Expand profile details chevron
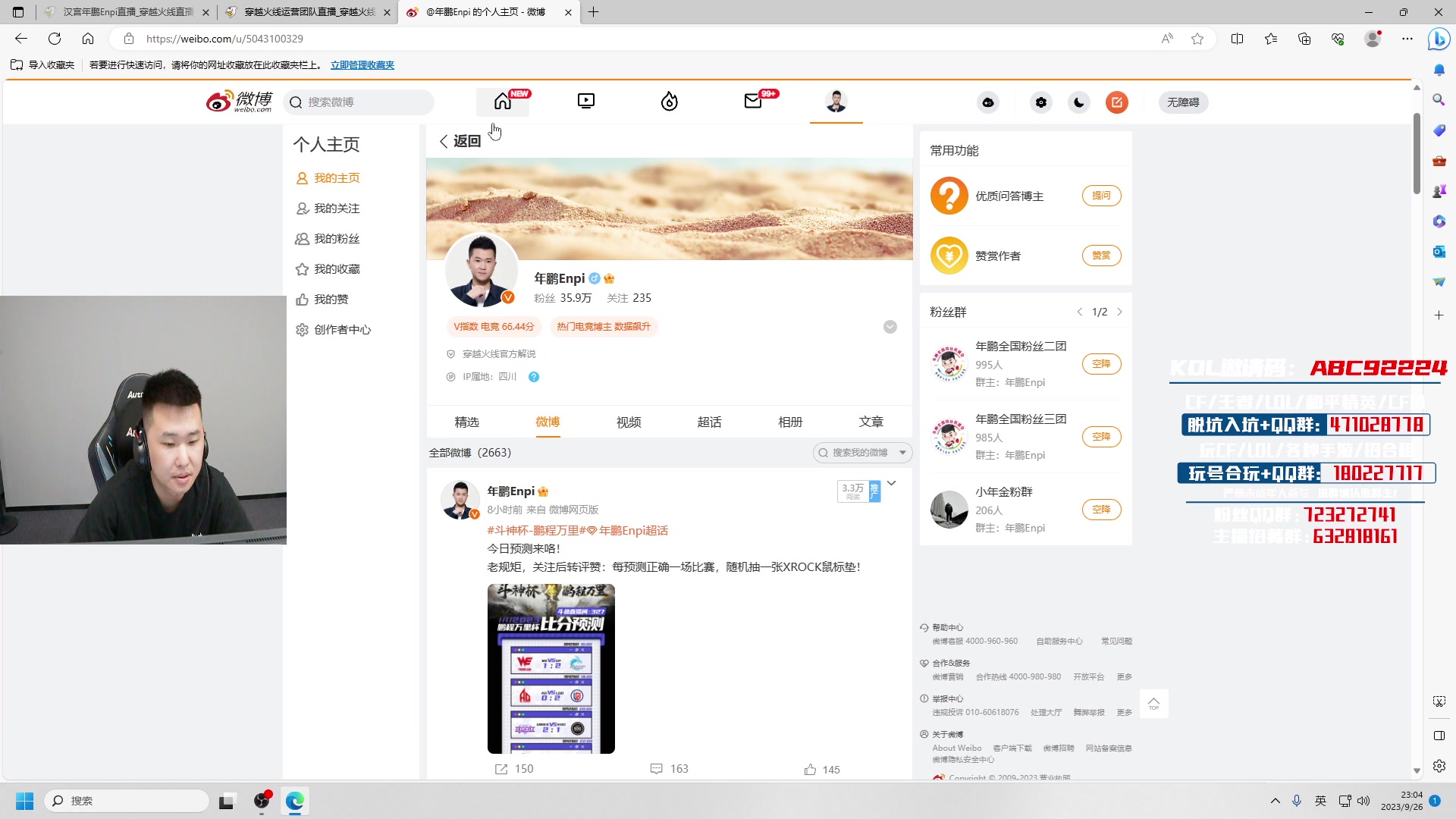Image resolution: width=1456 pixels, height=819 pixels. (x=890, y=327)
